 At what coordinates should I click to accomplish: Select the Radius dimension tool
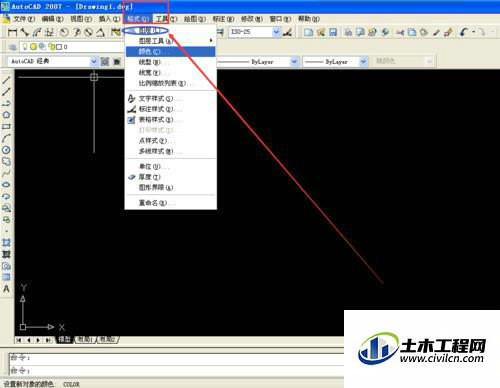pos(64,32)
